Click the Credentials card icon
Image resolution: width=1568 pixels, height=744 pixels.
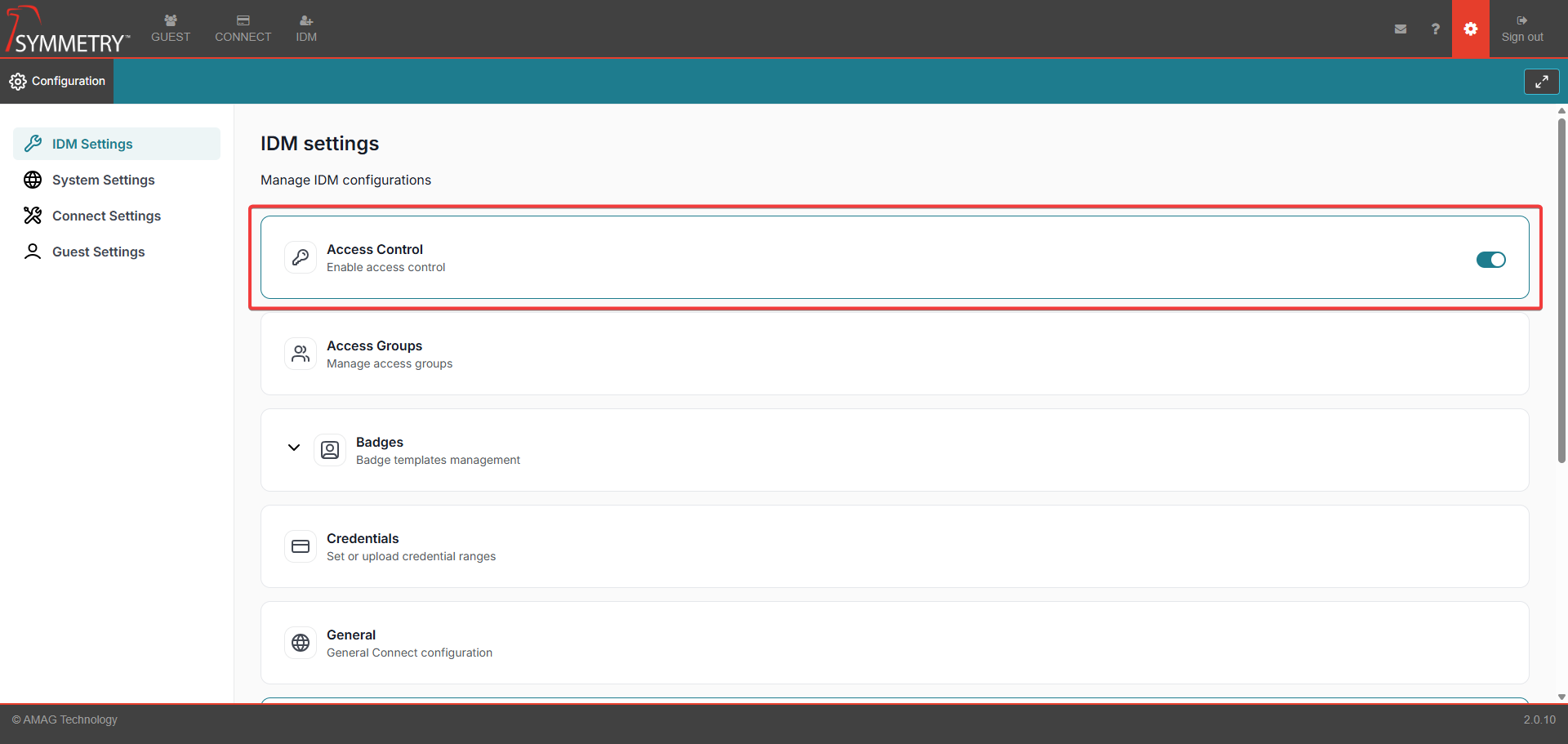click(301, 546)
